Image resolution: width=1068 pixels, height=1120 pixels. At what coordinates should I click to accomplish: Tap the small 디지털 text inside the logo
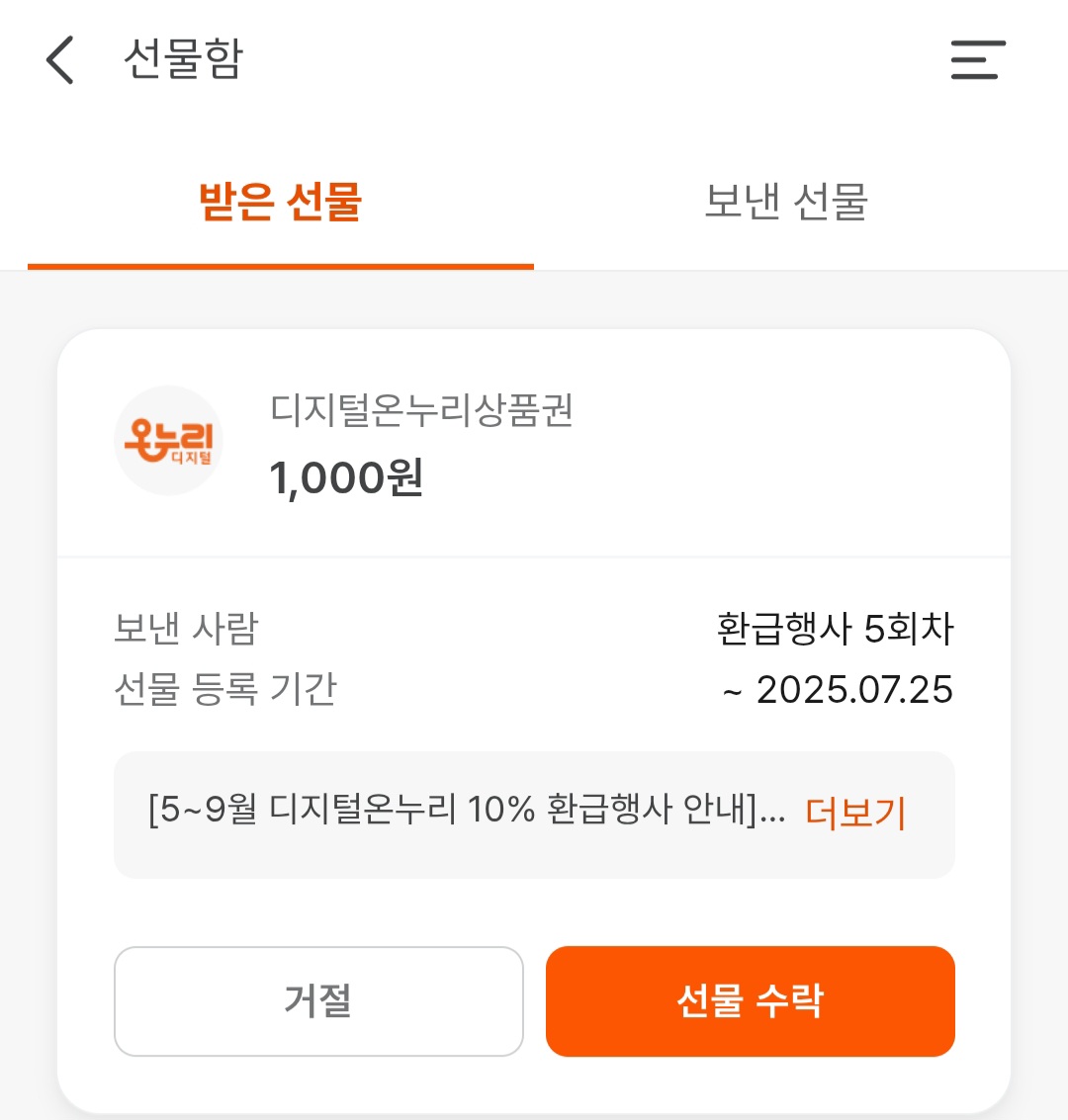pos(192,457)
